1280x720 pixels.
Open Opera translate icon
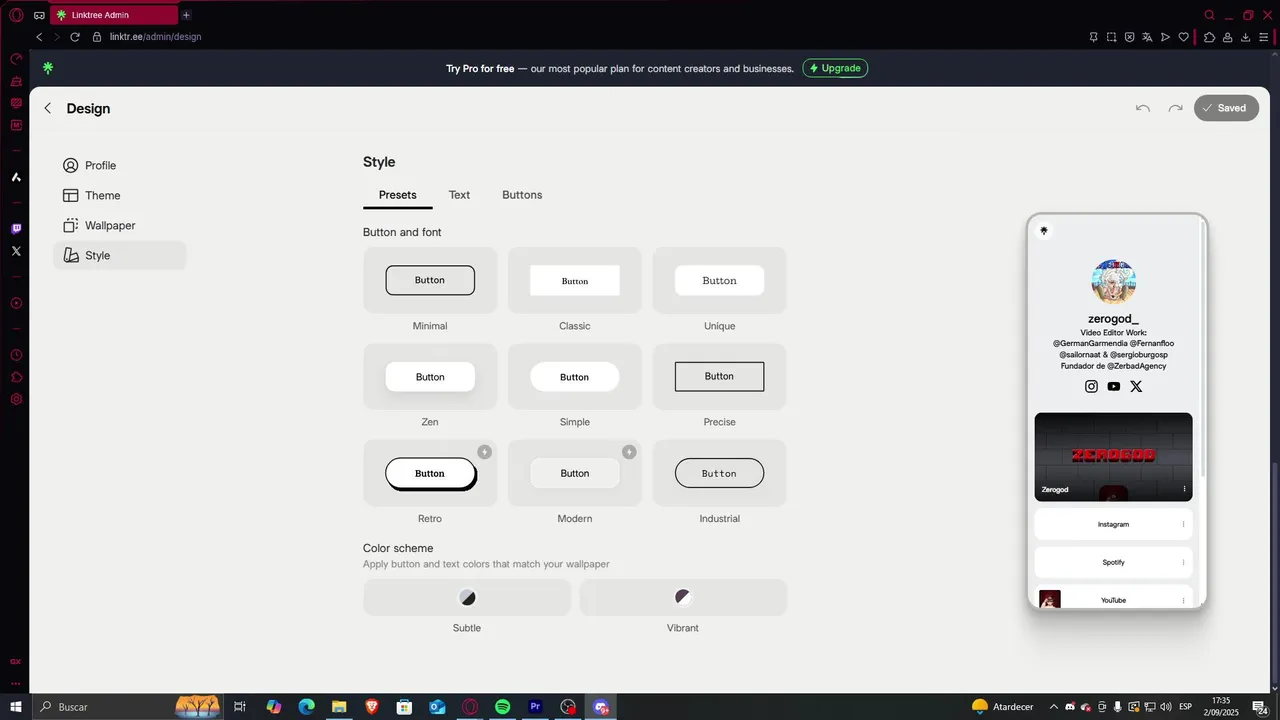click(1147, 37)
